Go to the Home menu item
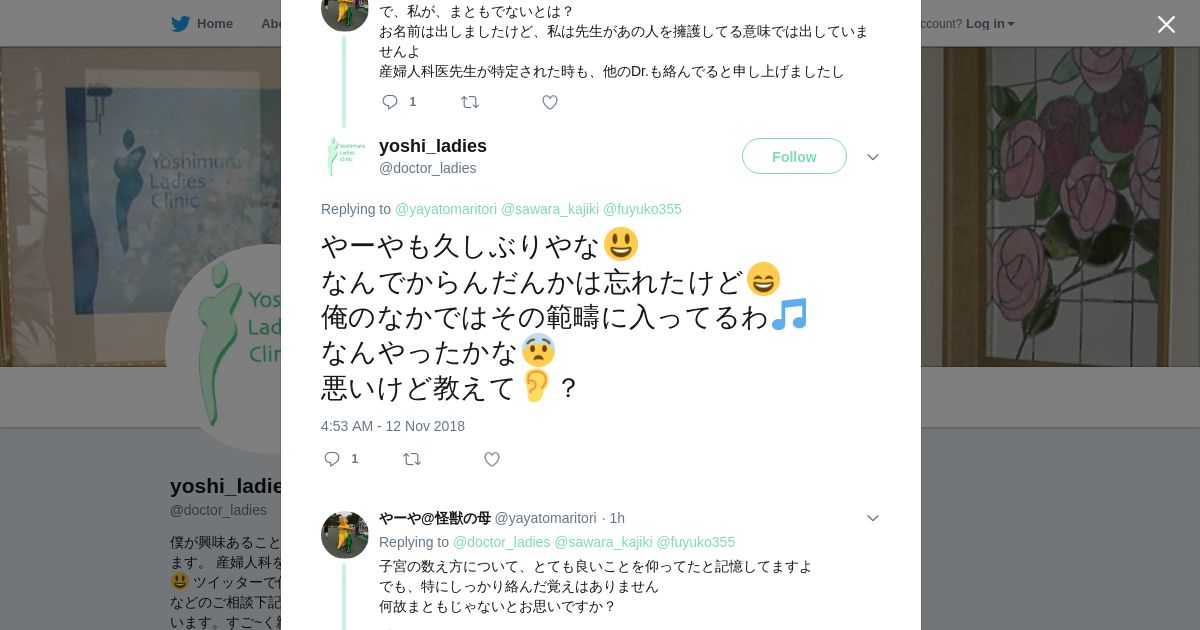This screenshot has width=1200, height=630. click(215, 24)
